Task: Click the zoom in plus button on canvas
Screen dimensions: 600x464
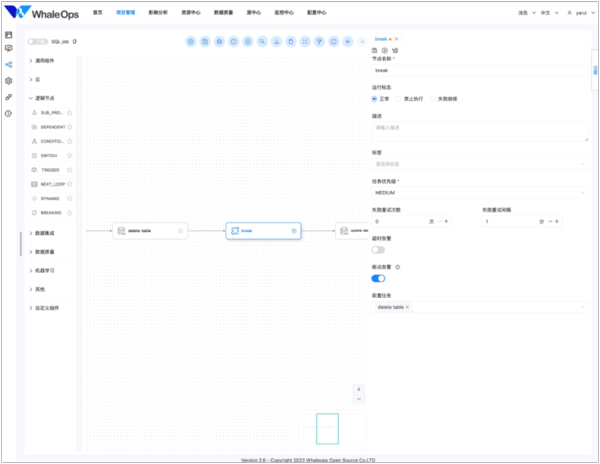Action: (359, 389)
